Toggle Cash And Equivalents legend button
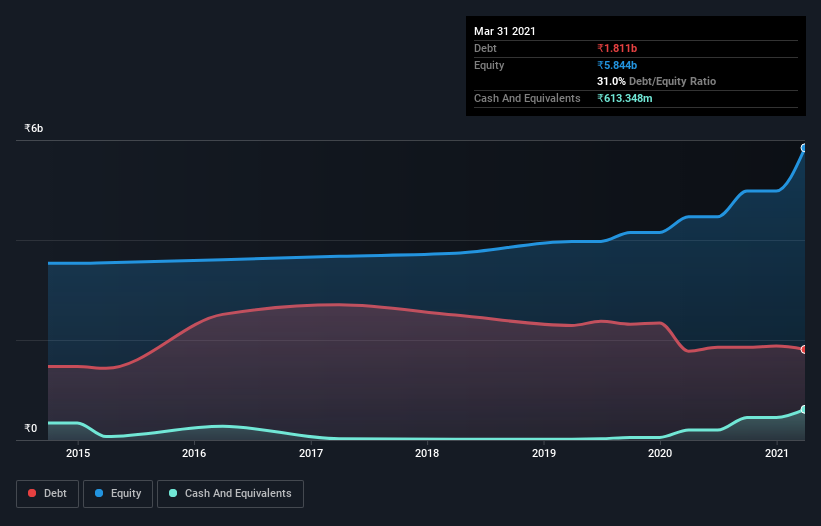This screenshot has width=821, height=526. [230, 494]
